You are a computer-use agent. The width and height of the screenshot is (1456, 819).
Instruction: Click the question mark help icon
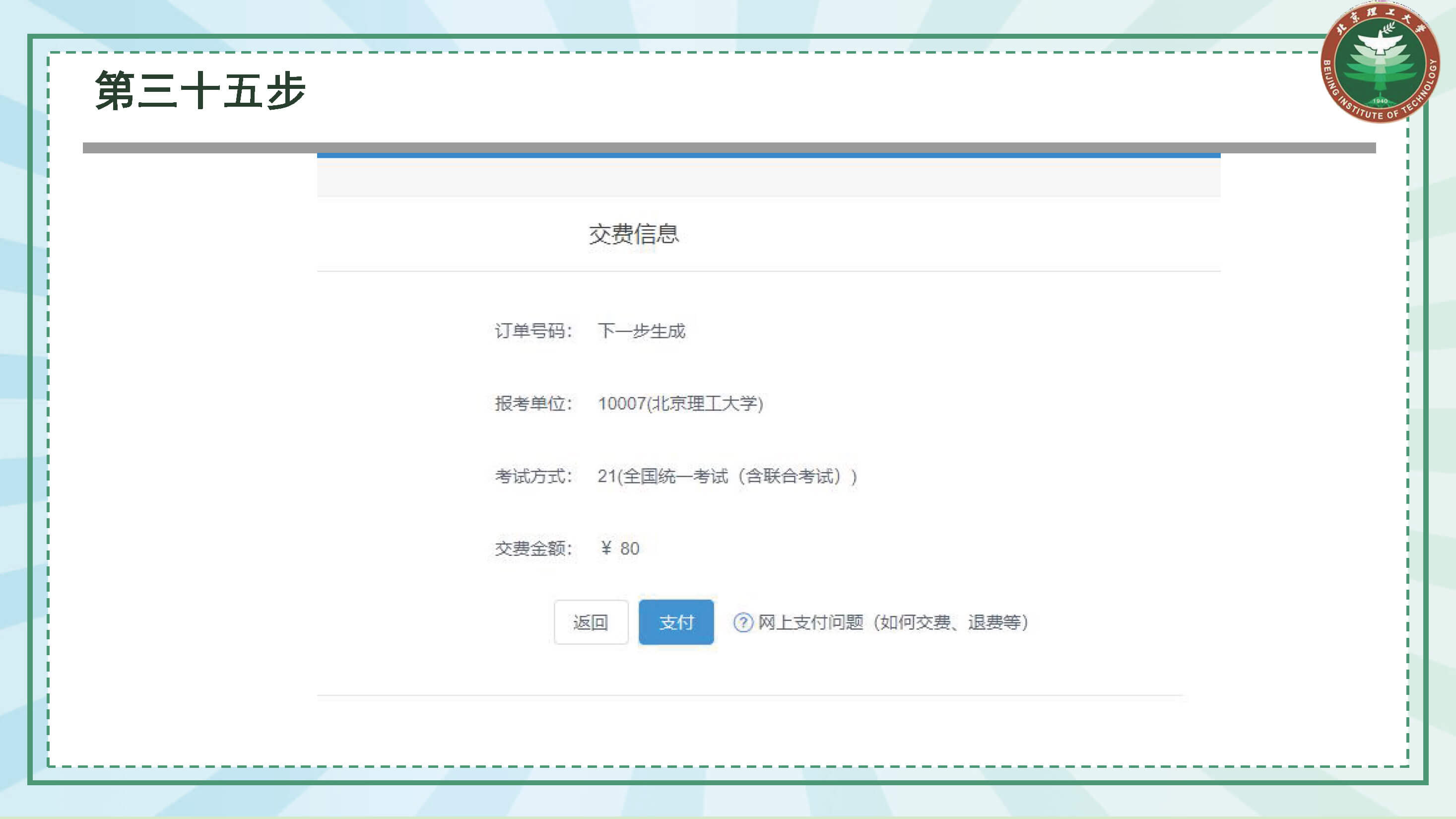[x=743, y=622]
